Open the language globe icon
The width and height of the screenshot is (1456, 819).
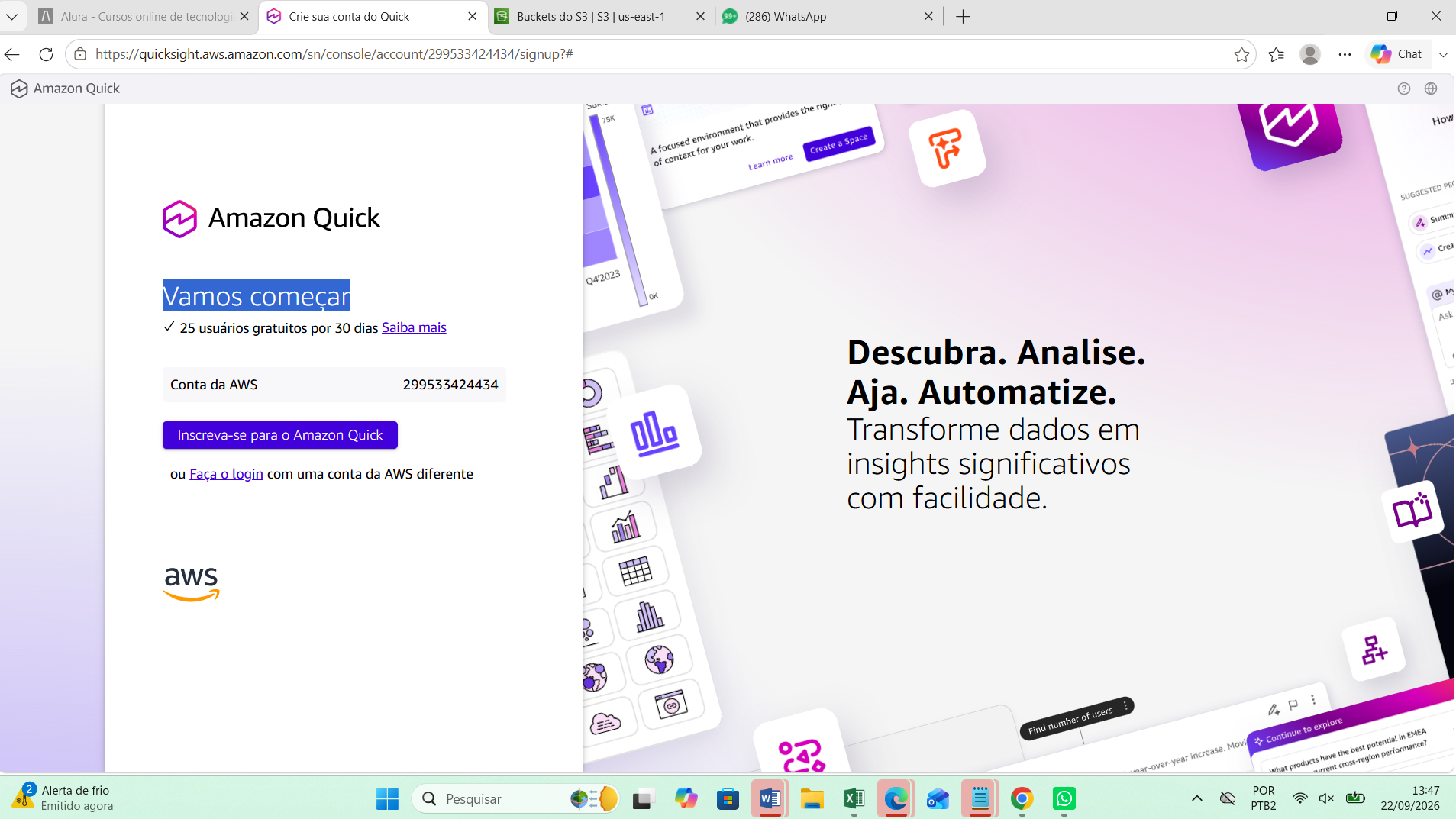pyautogui.click(x=1431, y=89)
